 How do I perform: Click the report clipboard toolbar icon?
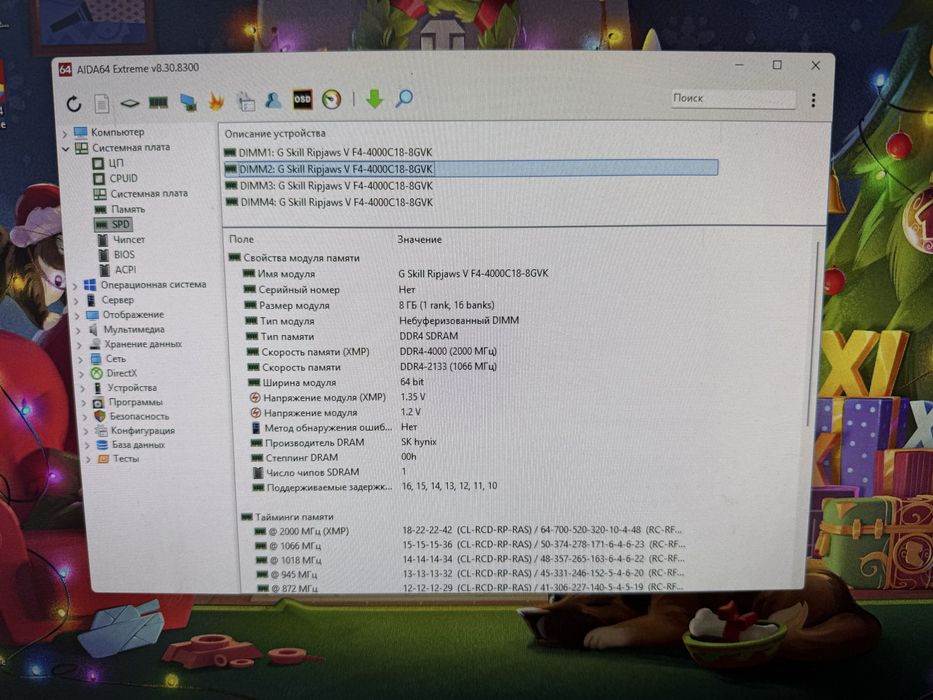click(x=245, y=101)
